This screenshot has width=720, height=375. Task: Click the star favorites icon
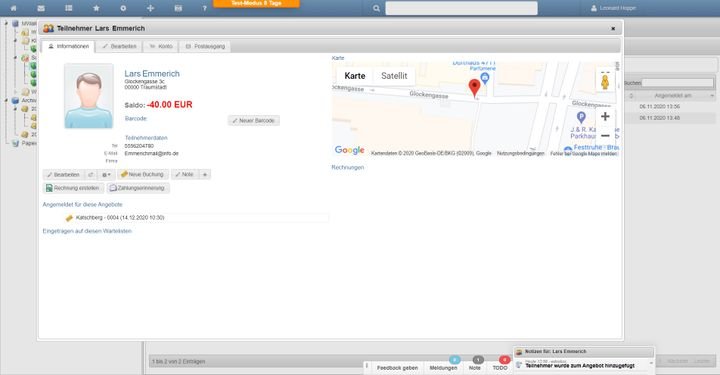pos(96,8)
